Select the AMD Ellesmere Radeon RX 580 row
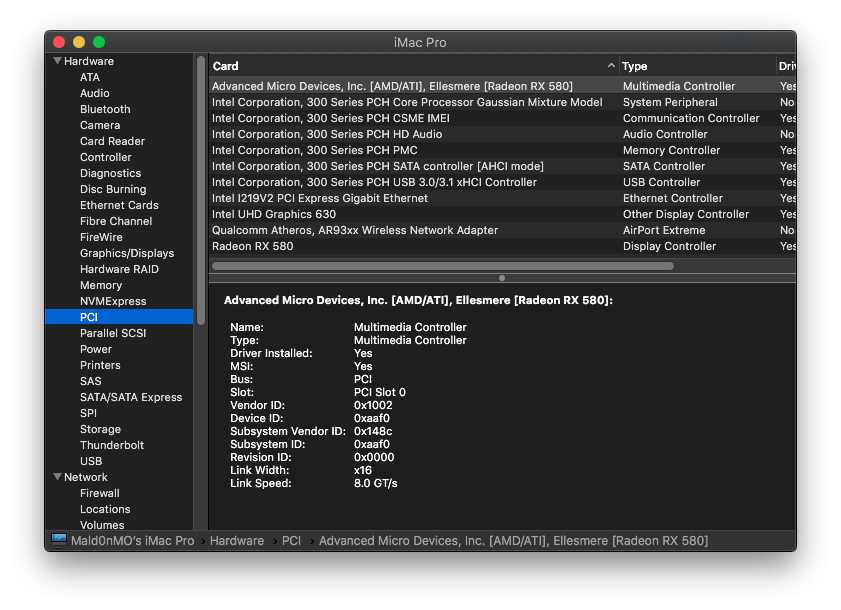Viewport: 841px width, 610px height. pos(502,86)
